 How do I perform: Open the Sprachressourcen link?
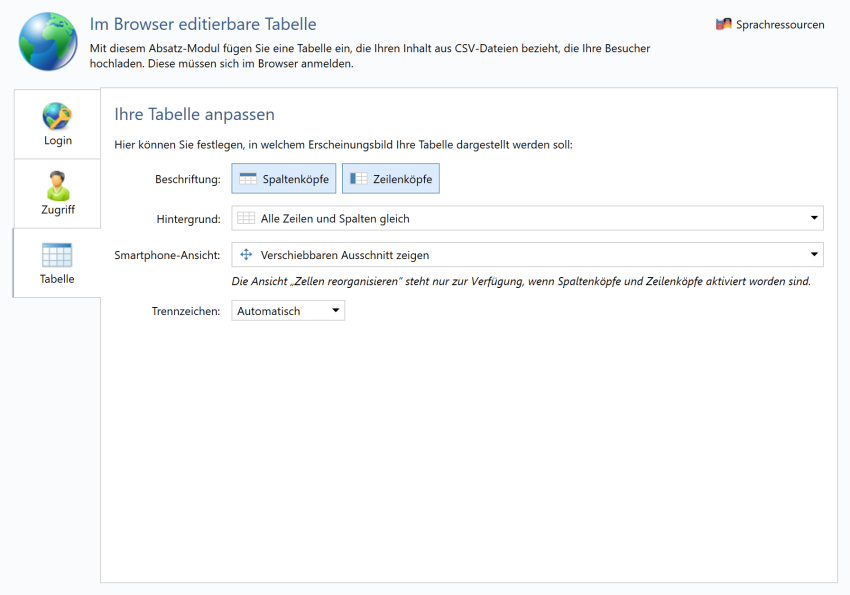(779, 23)
